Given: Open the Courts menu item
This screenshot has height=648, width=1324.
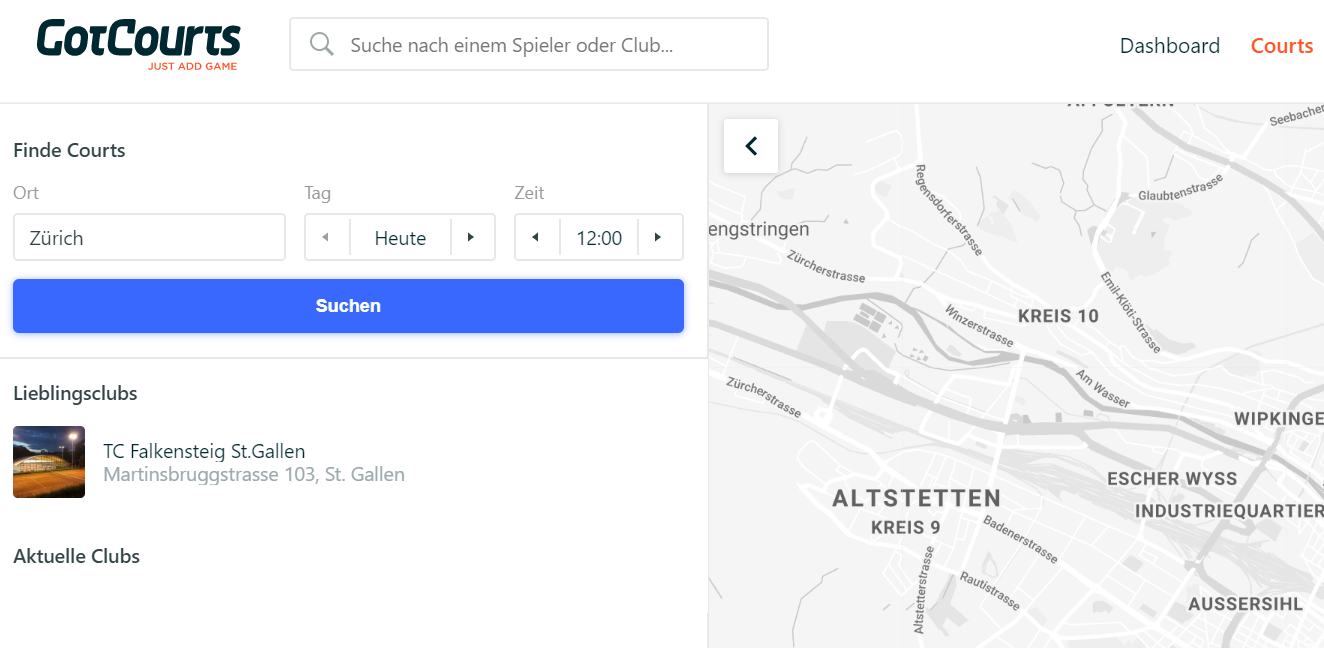Looking at the screenshot, I should 1281,46.
